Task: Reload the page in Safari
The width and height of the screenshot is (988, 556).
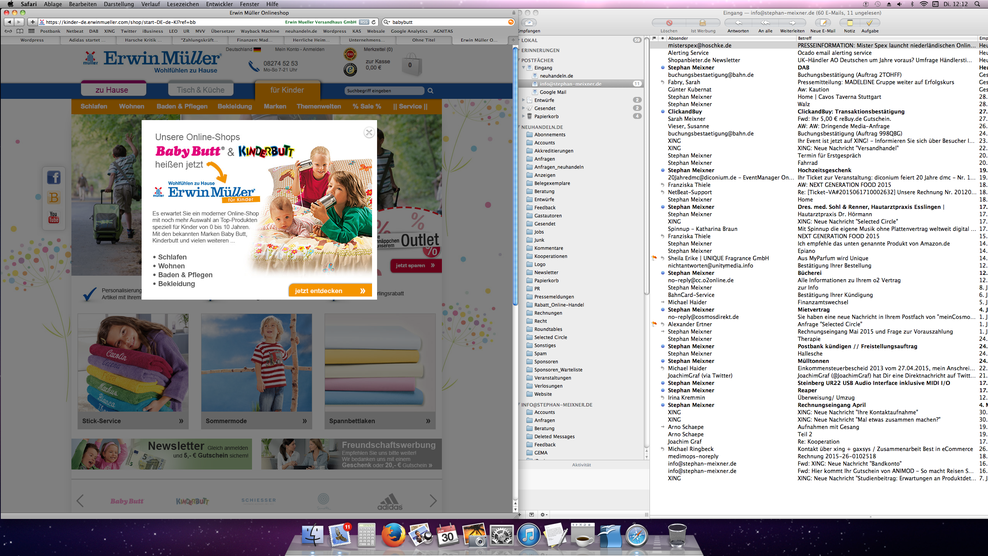Action: (x=374, y=22)
